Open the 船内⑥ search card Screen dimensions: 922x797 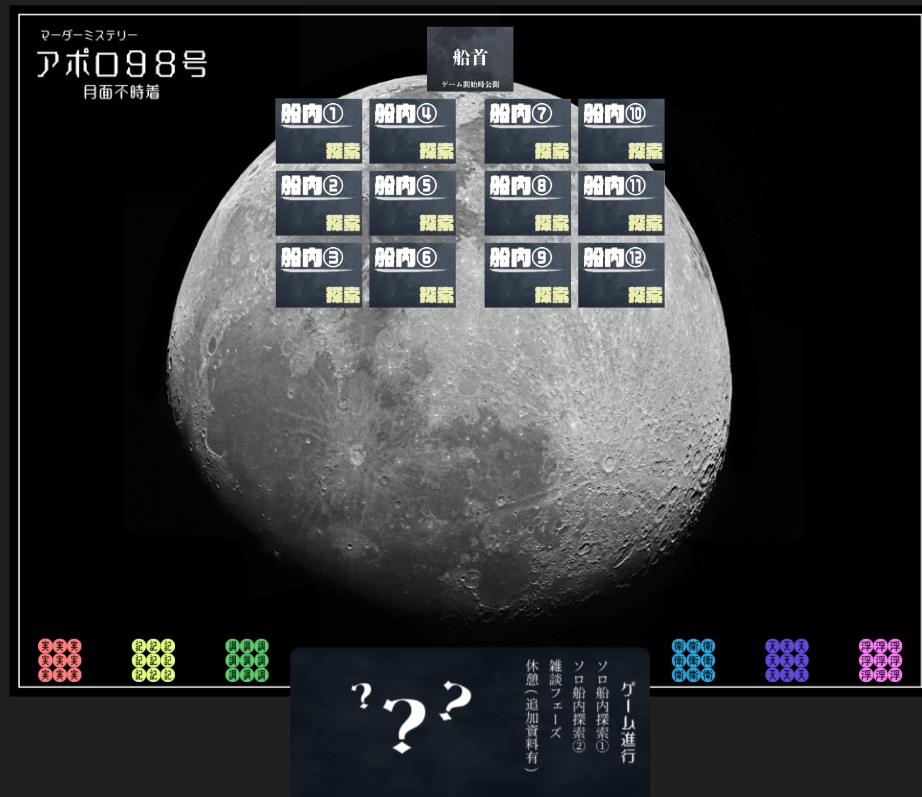coord(413,275)
